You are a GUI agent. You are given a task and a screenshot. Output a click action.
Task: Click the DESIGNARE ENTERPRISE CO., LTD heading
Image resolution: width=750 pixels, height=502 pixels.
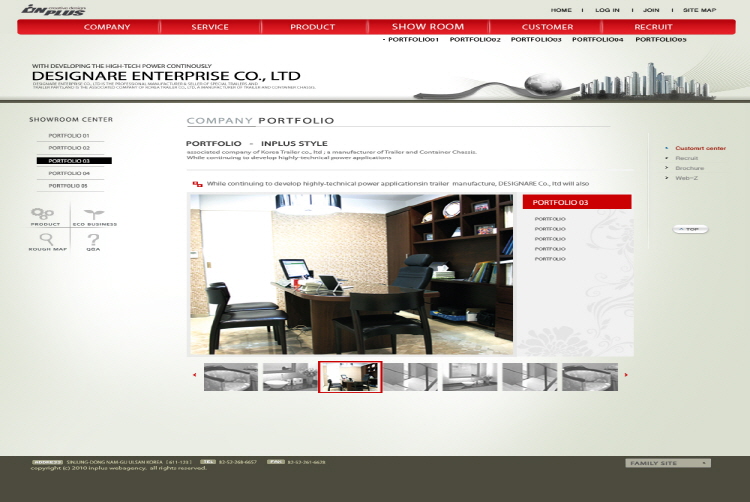coord(166,76)
